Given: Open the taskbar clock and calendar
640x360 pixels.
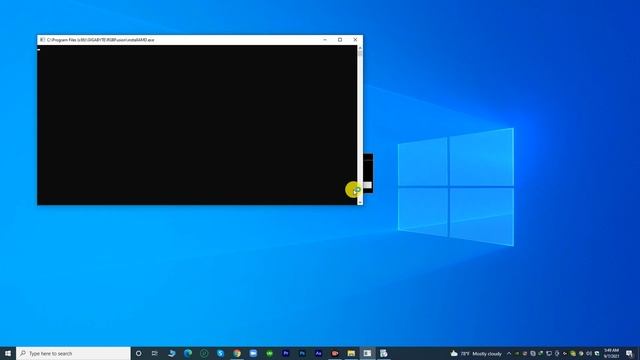Looking at the screenshot, I should [x=611, y=353].
